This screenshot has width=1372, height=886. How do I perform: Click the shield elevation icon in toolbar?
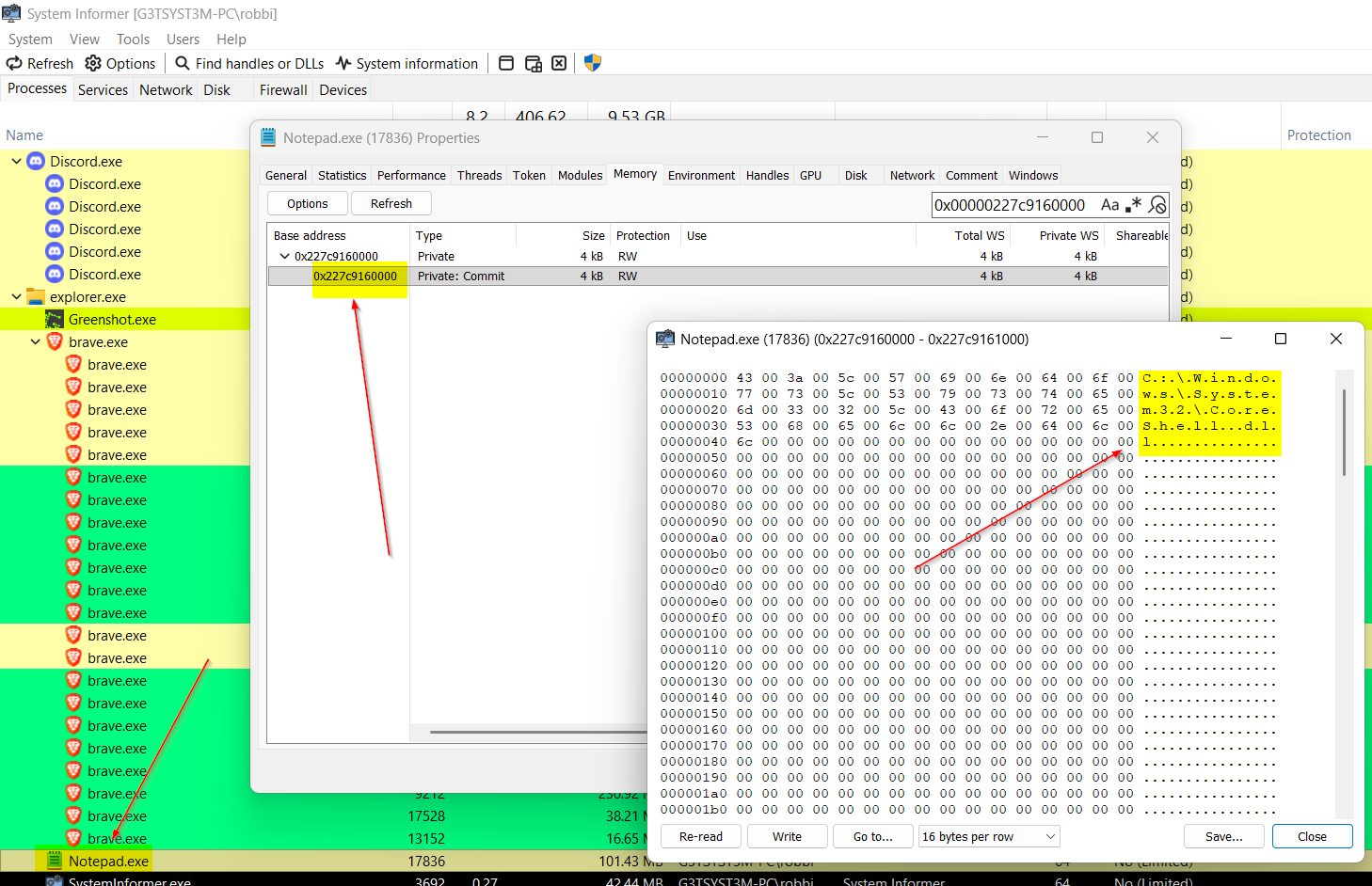[x=592, y=63]
